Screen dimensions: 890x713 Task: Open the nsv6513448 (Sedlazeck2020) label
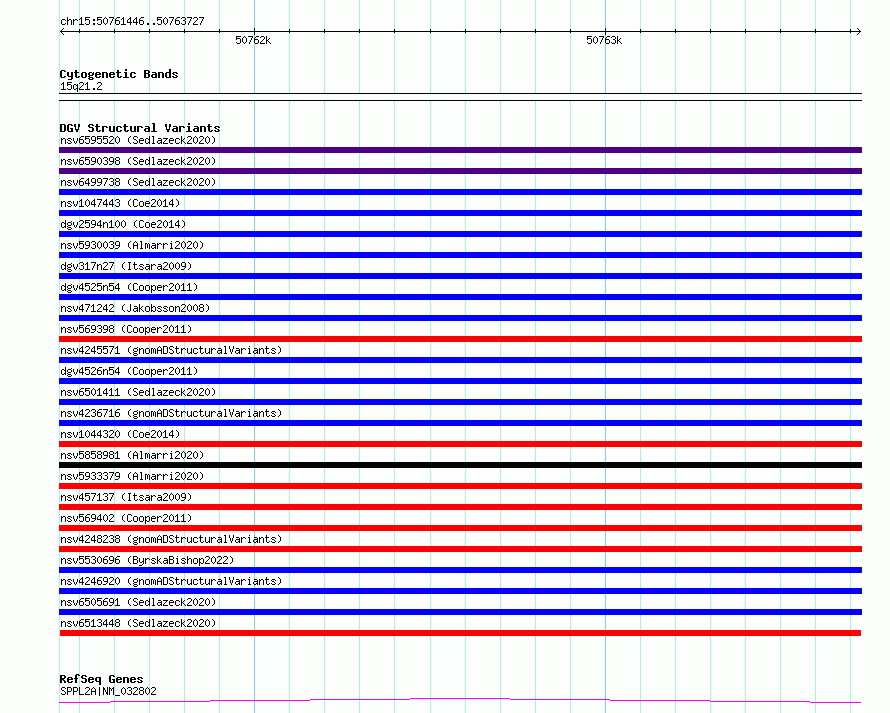click(x=138, y=623)
